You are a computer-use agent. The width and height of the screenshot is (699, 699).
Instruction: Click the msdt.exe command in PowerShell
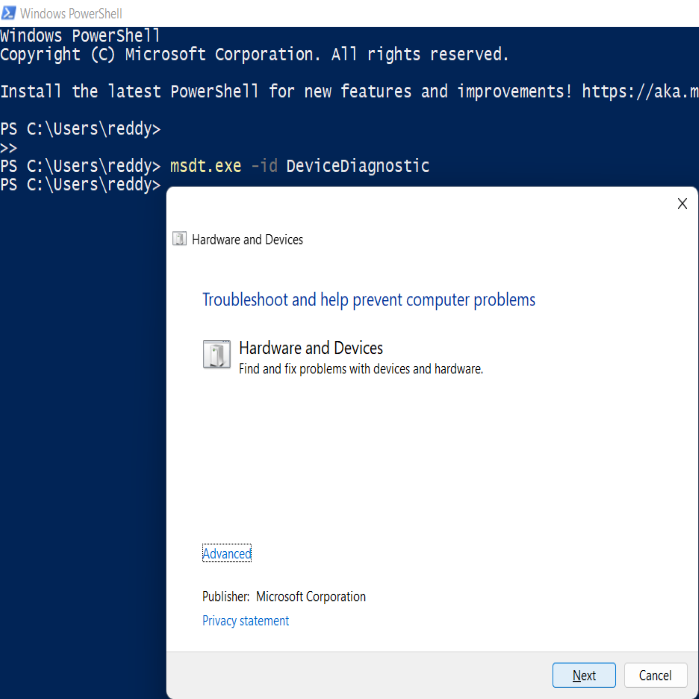point(206,166)
